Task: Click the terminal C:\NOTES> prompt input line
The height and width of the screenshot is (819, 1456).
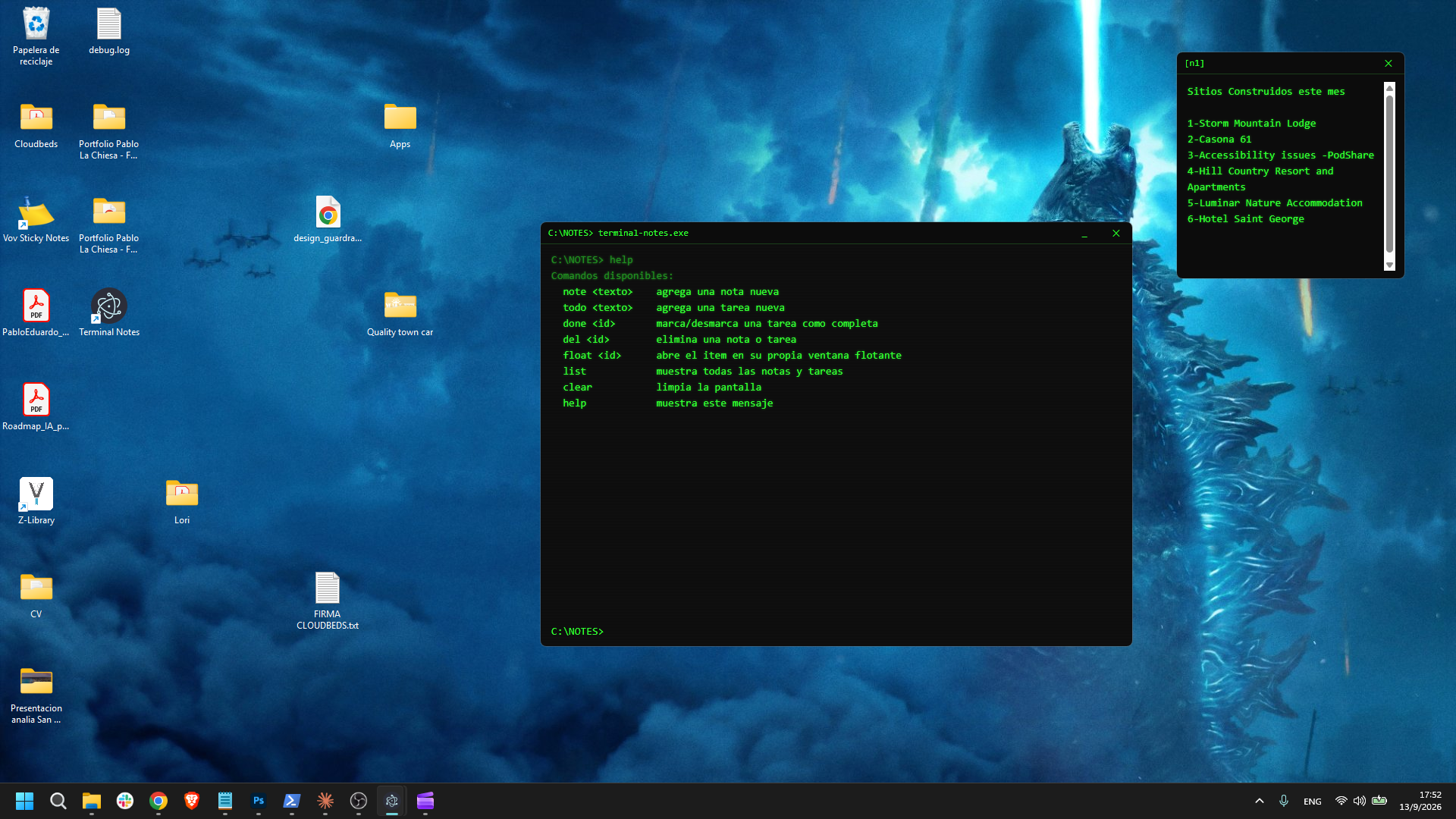Action: [836, 632]
